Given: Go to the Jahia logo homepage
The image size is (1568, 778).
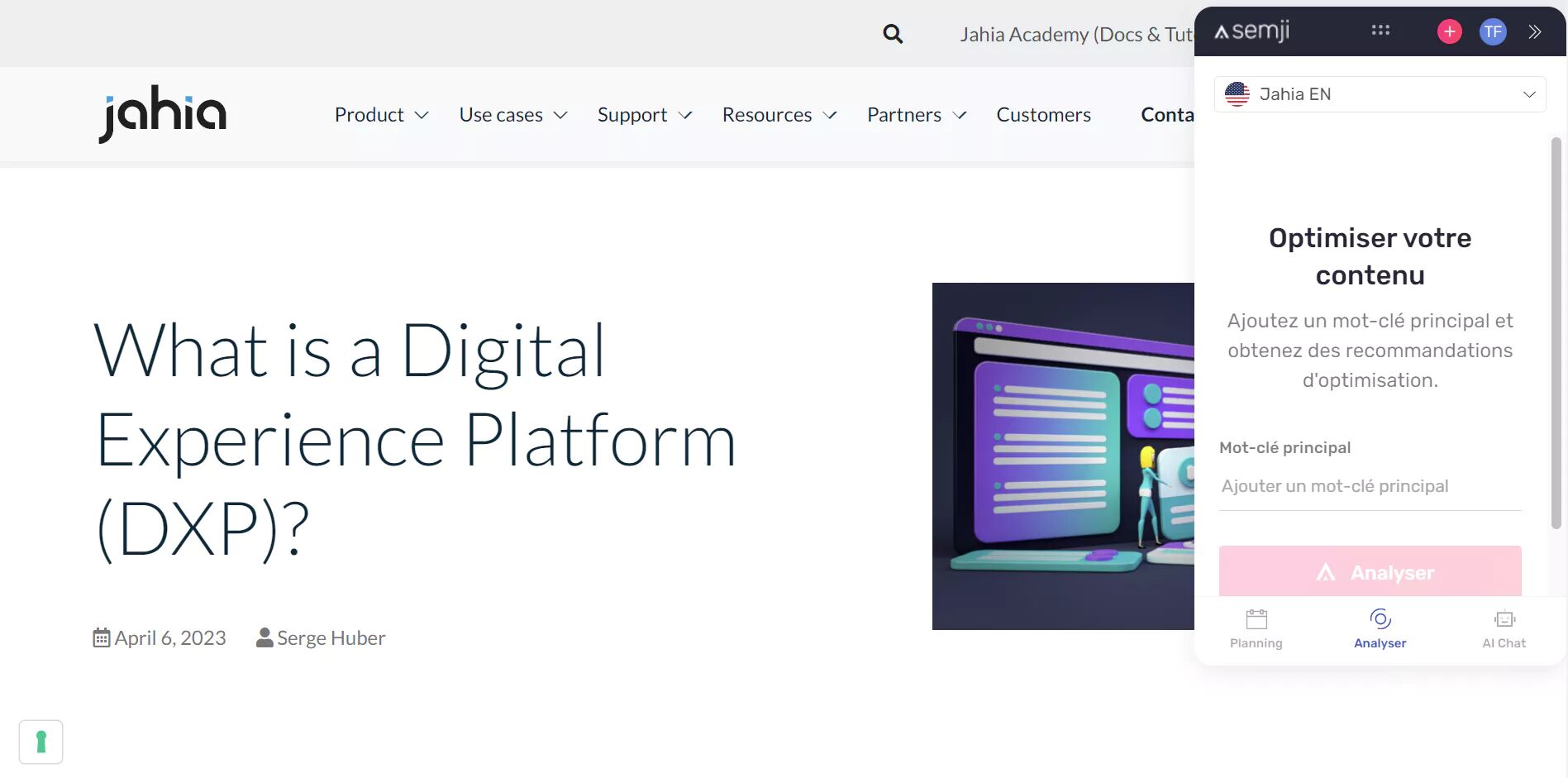Looking at the screenshot, I should point(163,114).
